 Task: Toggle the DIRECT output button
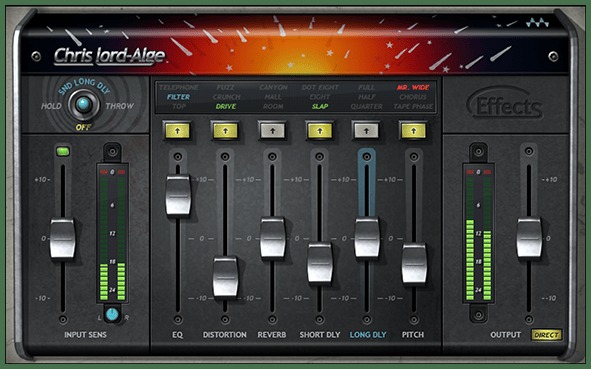547,335
